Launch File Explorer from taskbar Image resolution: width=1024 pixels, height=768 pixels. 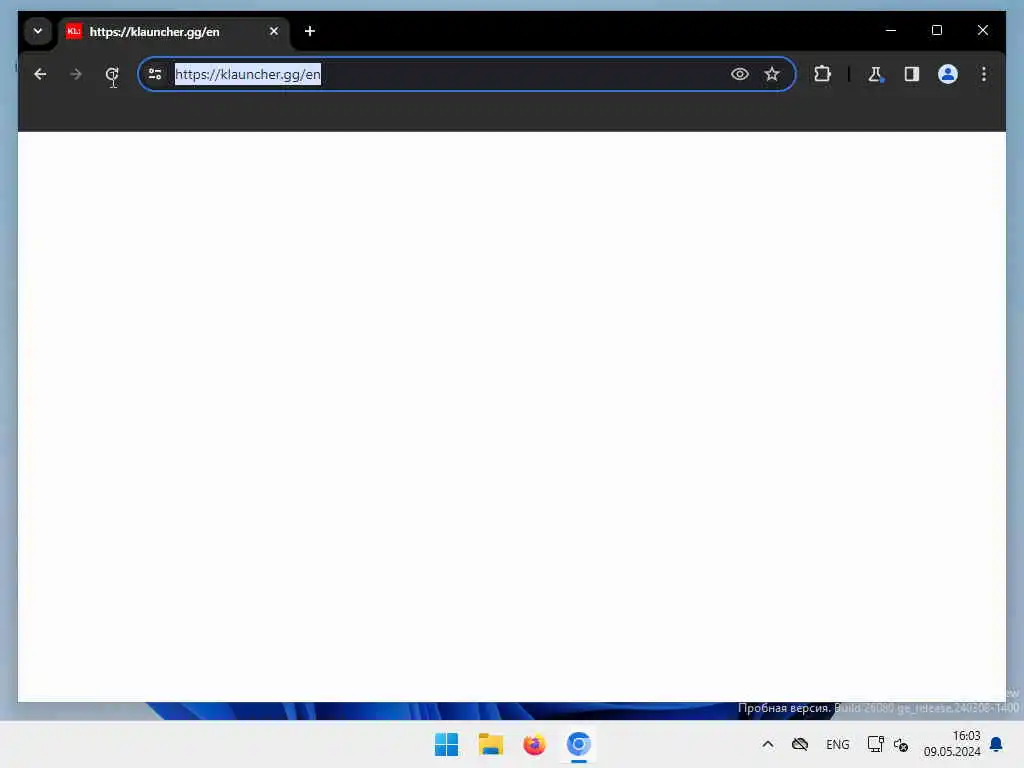(x=490, y=744)
